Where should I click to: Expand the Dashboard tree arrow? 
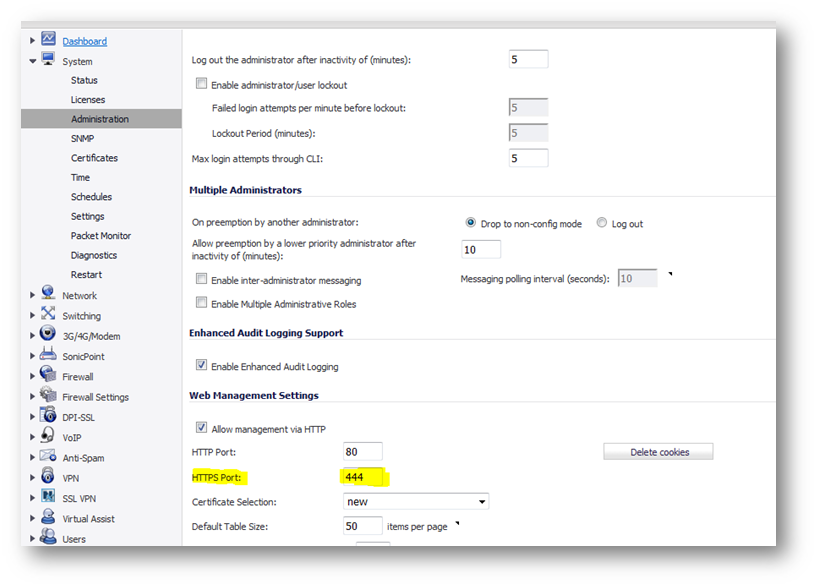(x=32, y=41)
